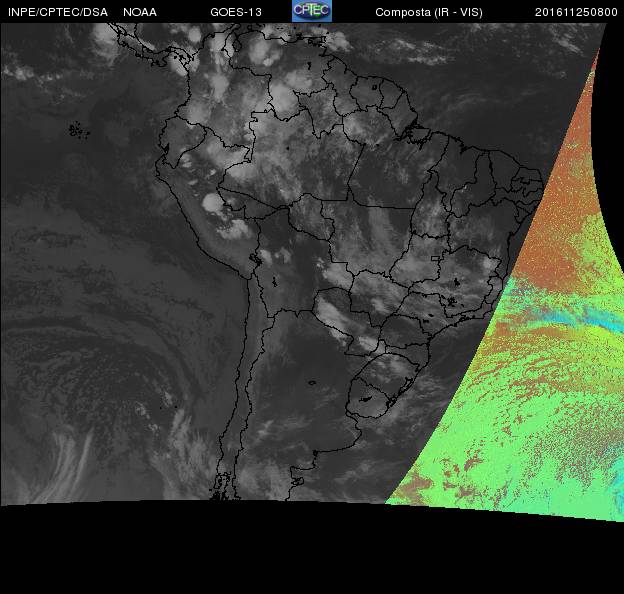Screen dimensions: 624x594
Task: Click the southern tip of South America
Action: pyautogui.click(x=222, y=490)
